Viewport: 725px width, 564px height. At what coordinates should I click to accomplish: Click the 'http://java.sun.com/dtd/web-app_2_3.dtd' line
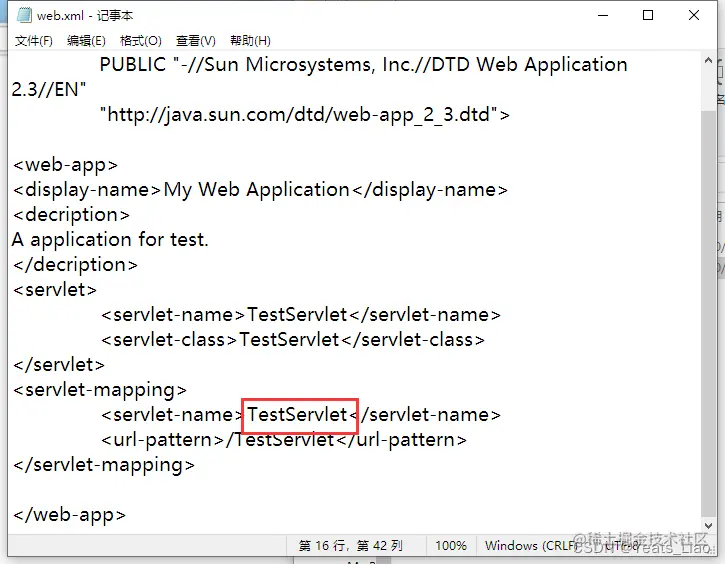pyautogui.click(x=305, y=115)
